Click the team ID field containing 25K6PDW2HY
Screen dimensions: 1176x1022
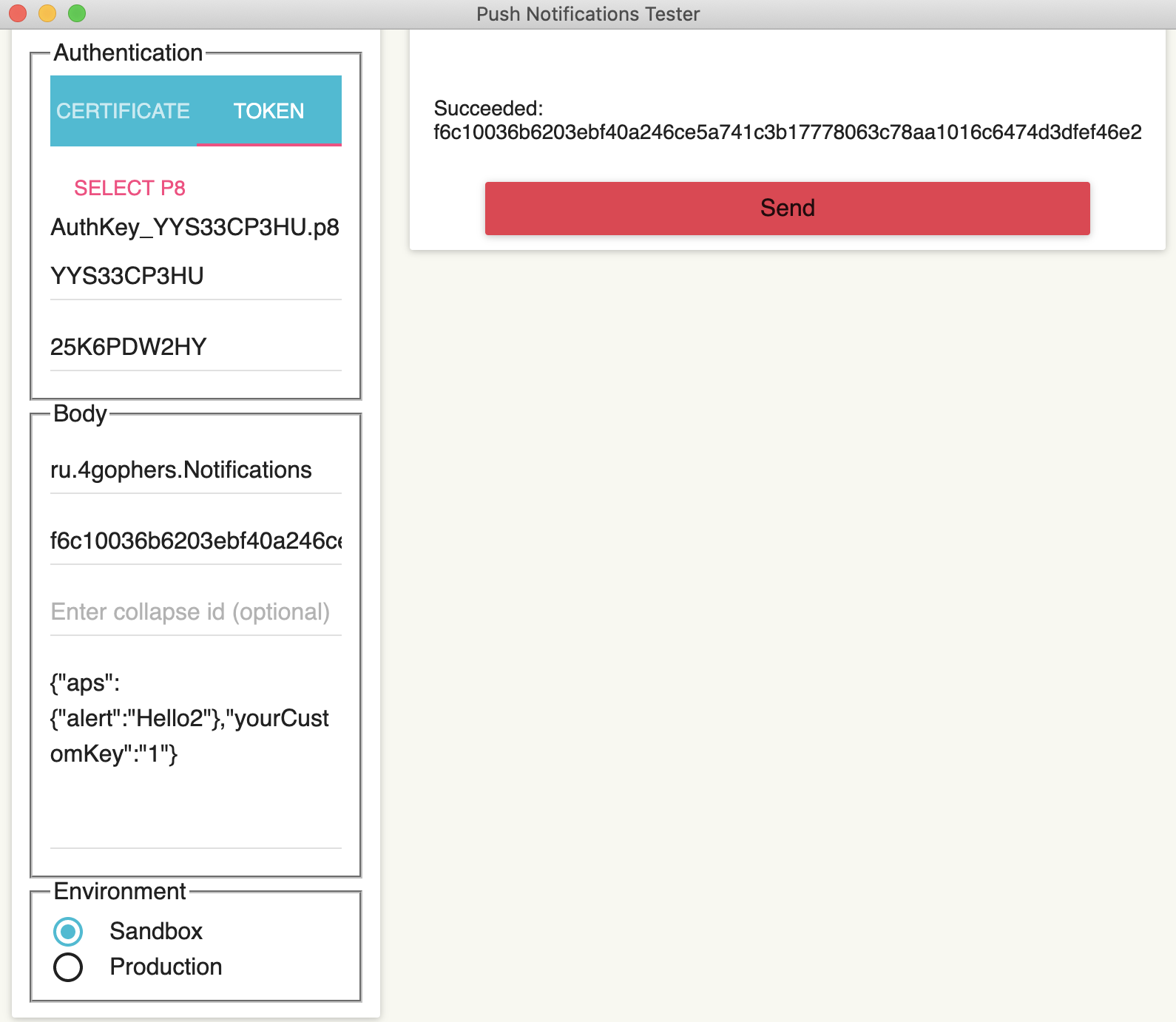(x=195, y=348)
